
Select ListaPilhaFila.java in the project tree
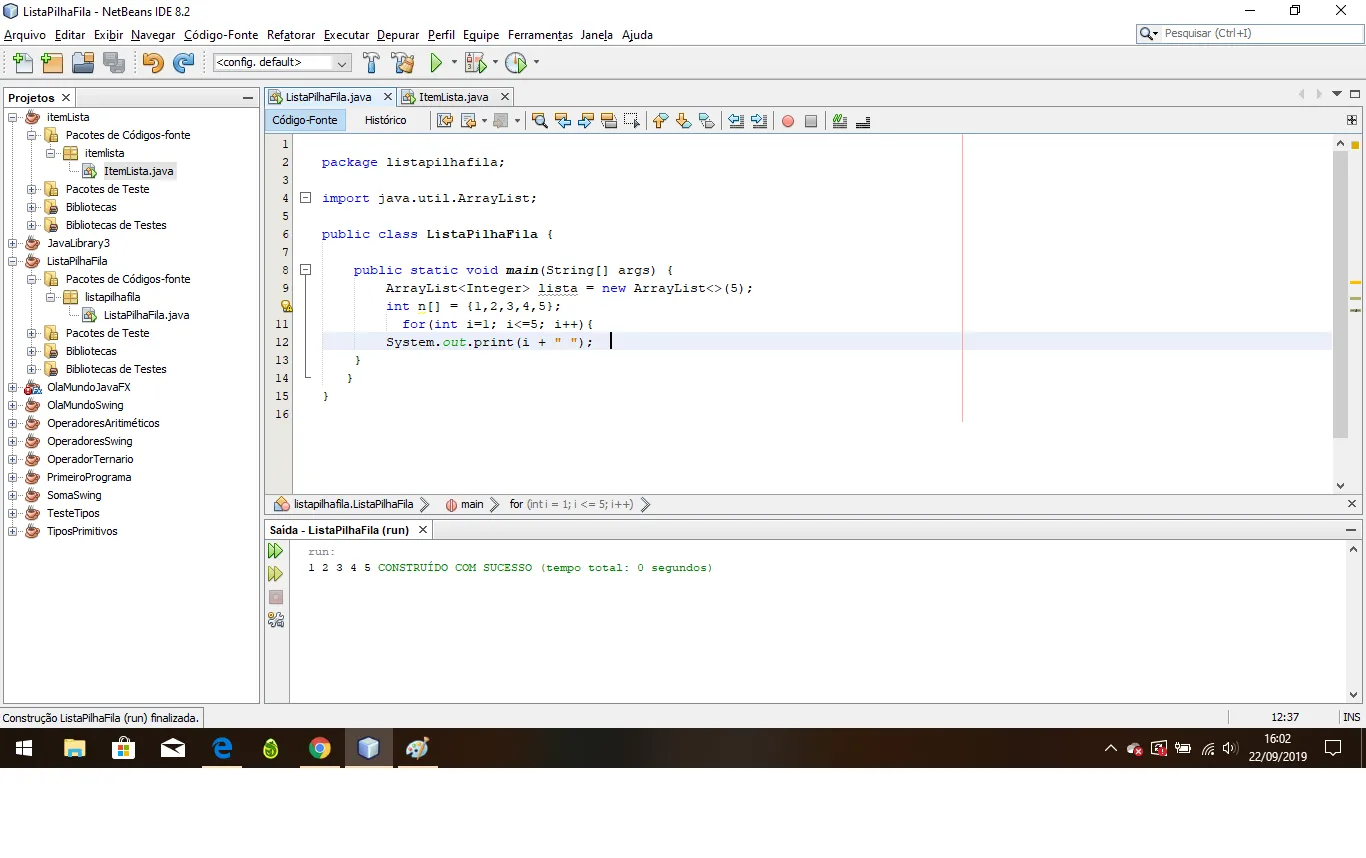pos(146,315)
